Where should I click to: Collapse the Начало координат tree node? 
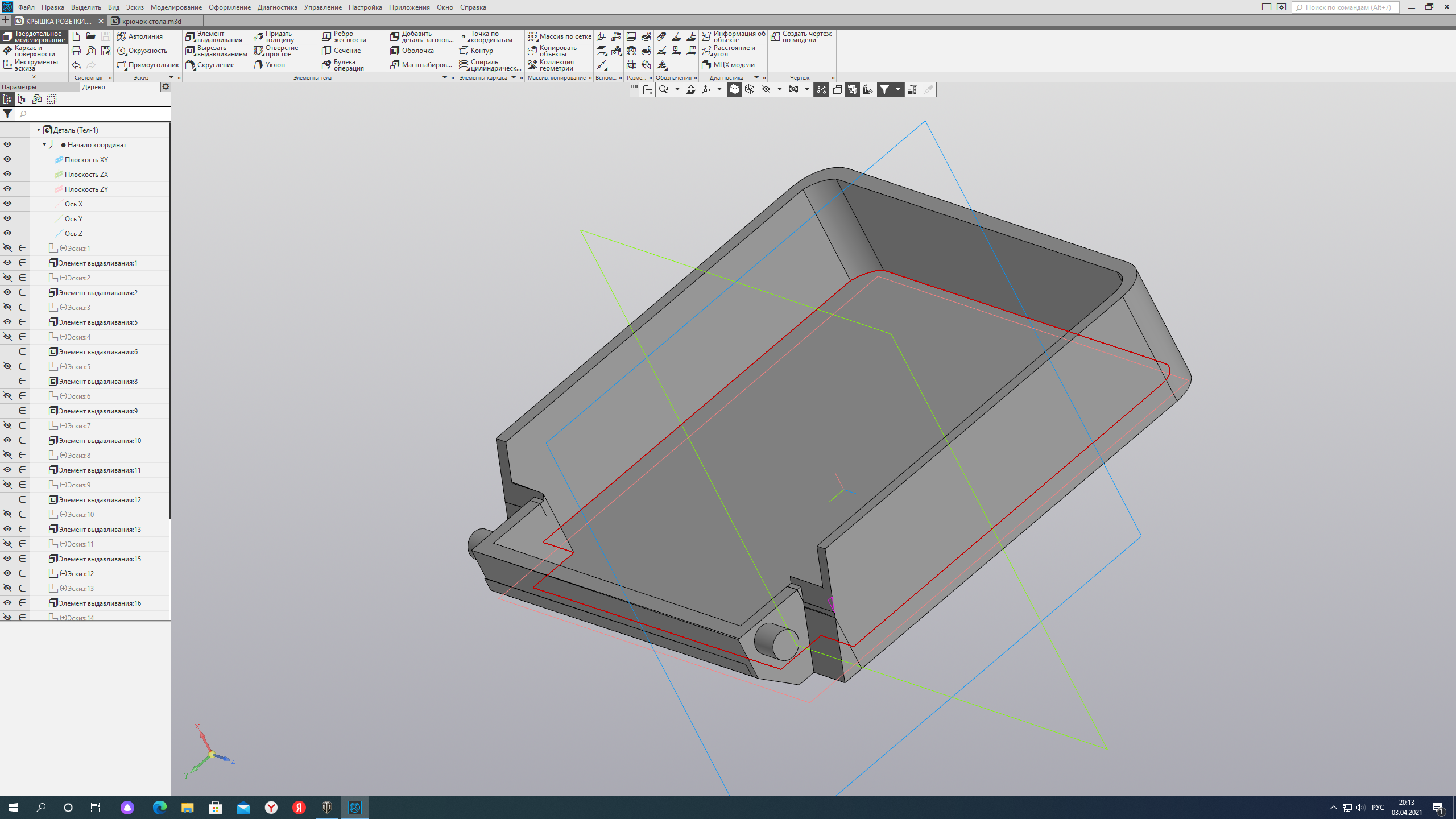click(44, 144)
